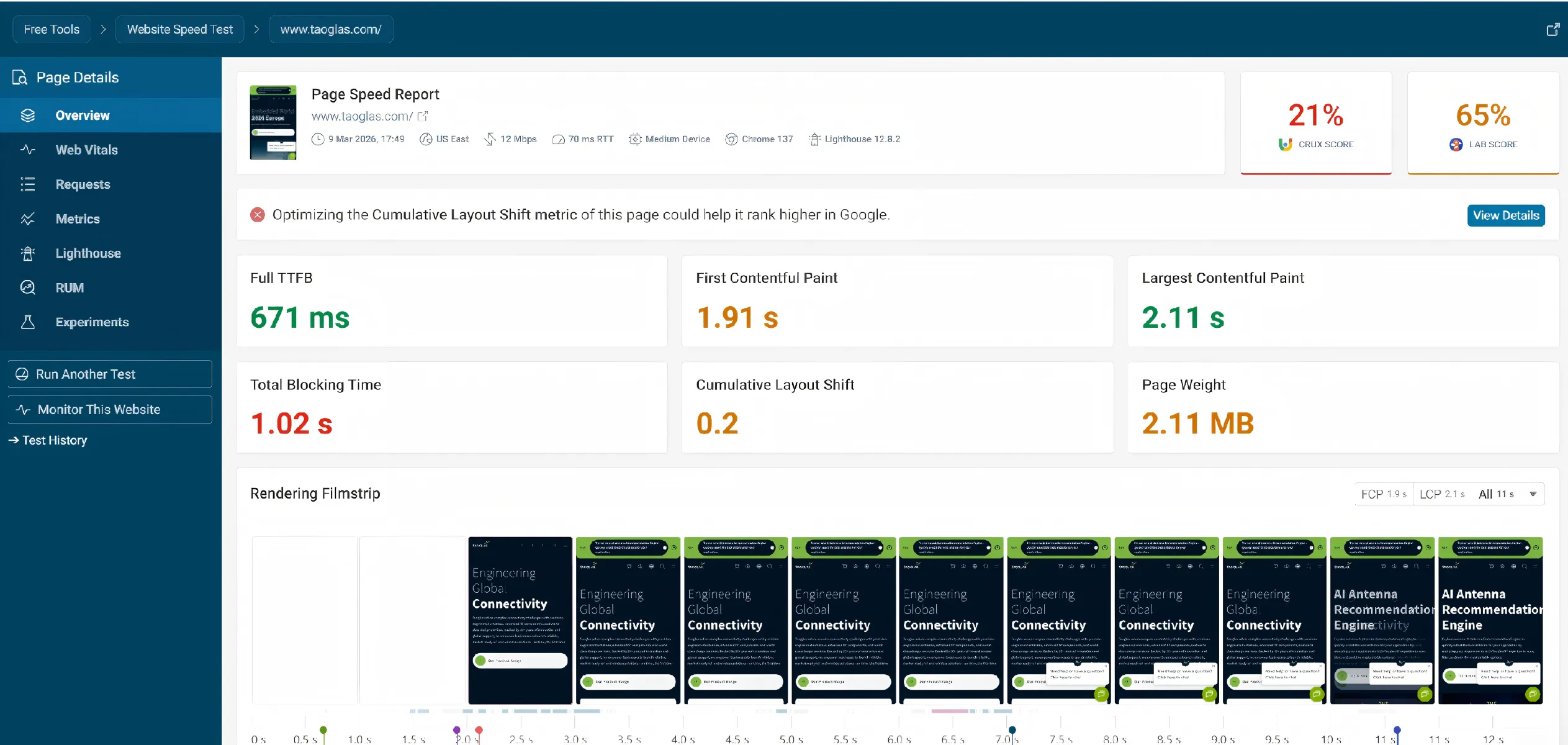
Task: Click the '12 Mbps' label
Action: [518, 139]
